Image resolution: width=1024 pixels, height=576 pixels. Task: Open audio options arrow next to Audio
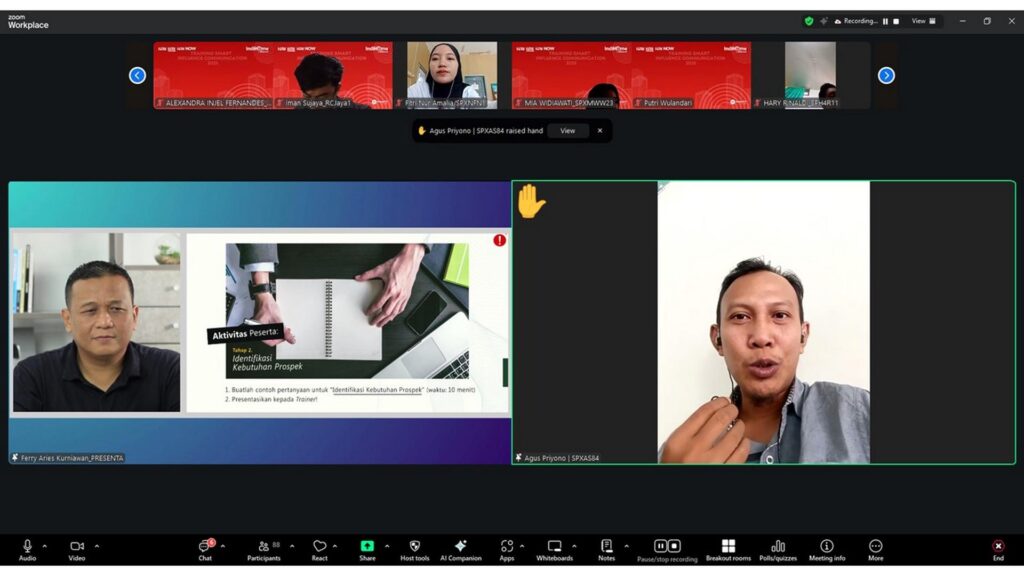44,546
